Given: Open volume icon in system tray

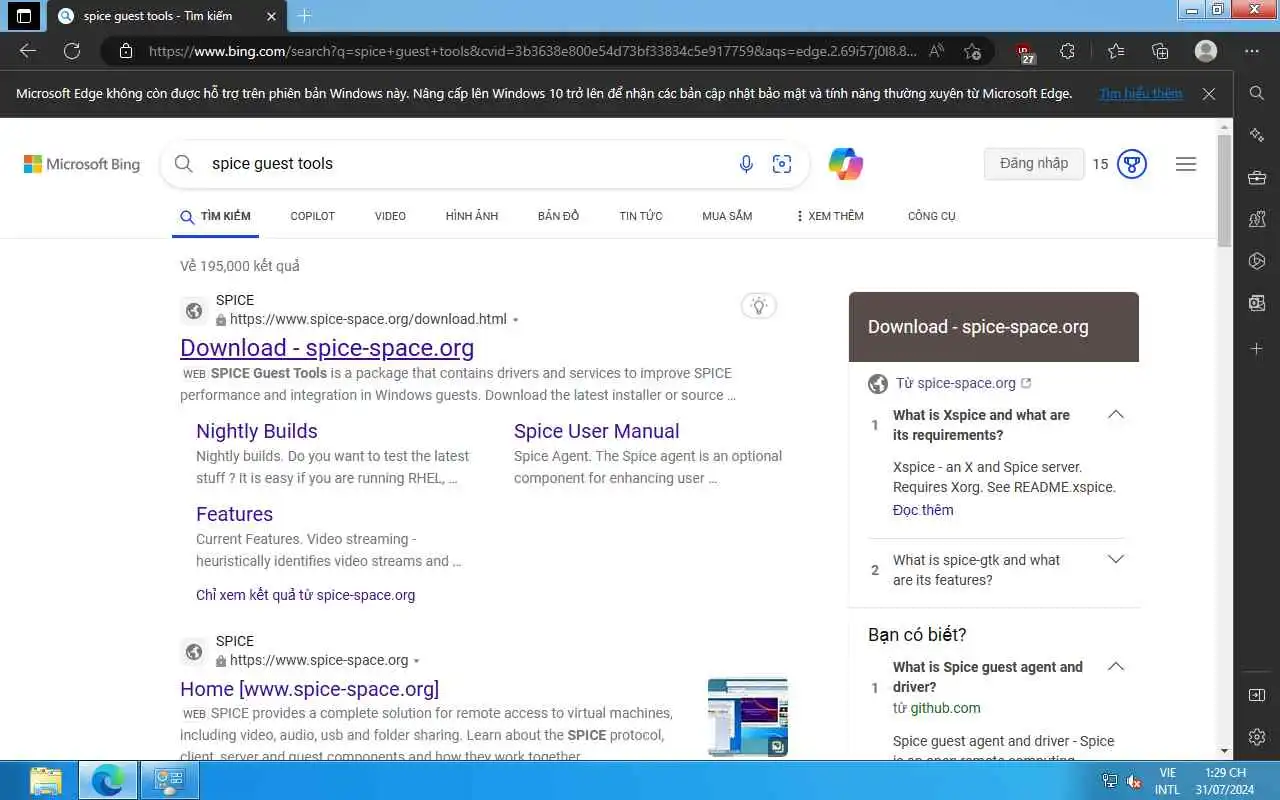Looking at the screenshot, I should [x=1134, y=781].
